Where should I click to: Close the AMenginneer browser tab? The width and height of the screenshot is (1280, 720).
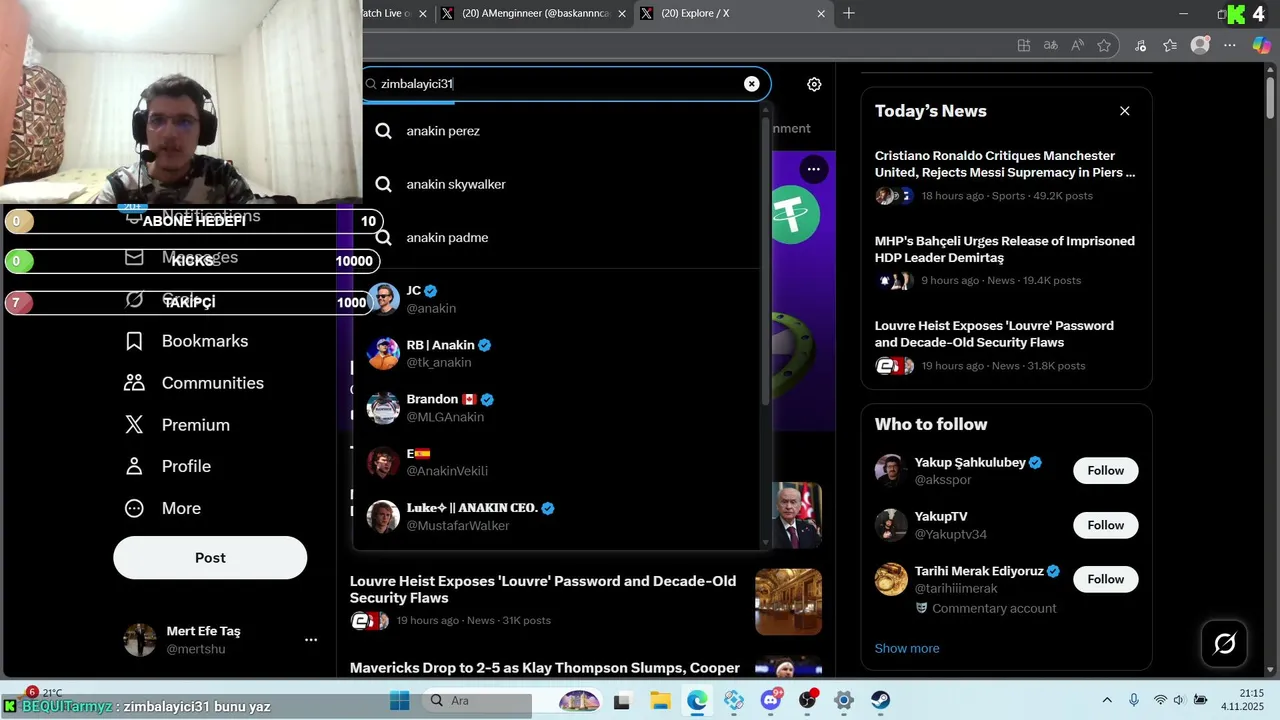[622, 14]
